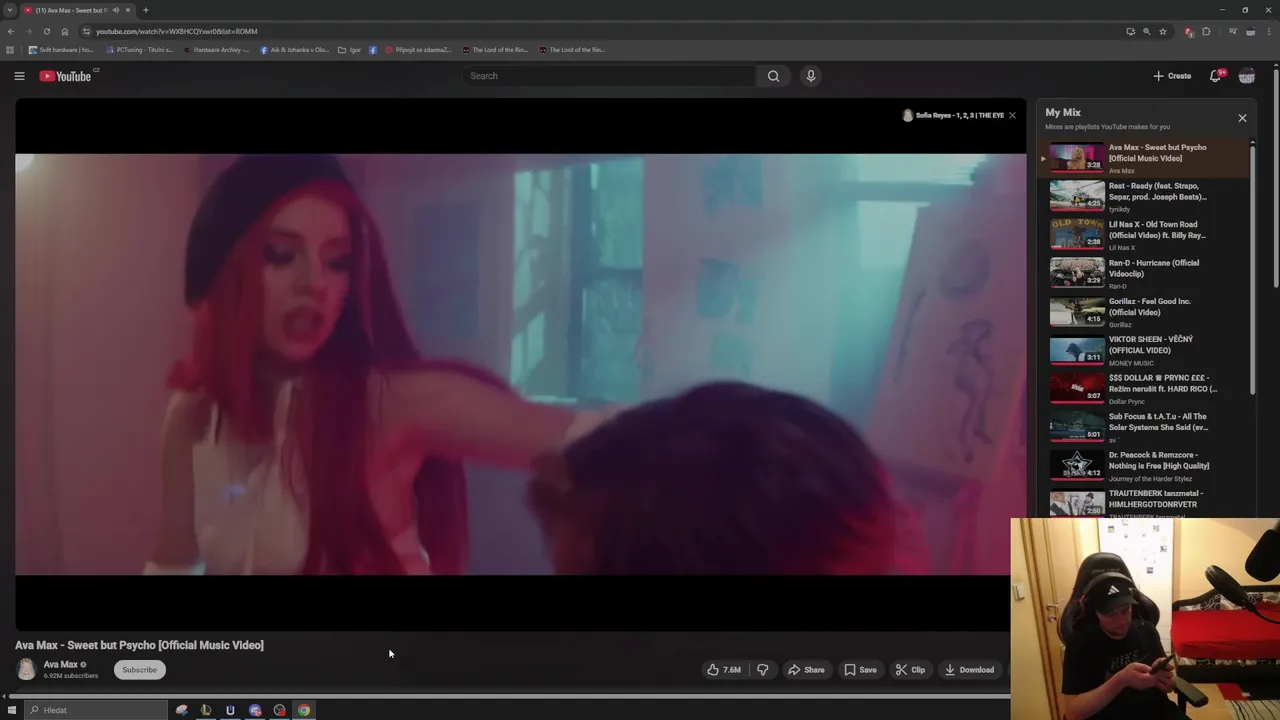Click the Ava Max channel avatar

(27, 669)
